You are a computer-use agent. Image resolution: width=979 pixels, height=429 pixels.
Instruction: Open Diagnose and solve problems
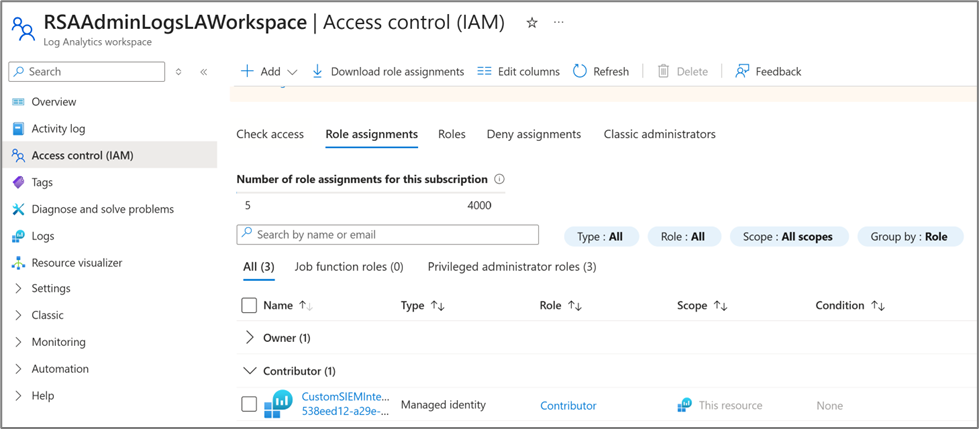(x=102, y=209)
